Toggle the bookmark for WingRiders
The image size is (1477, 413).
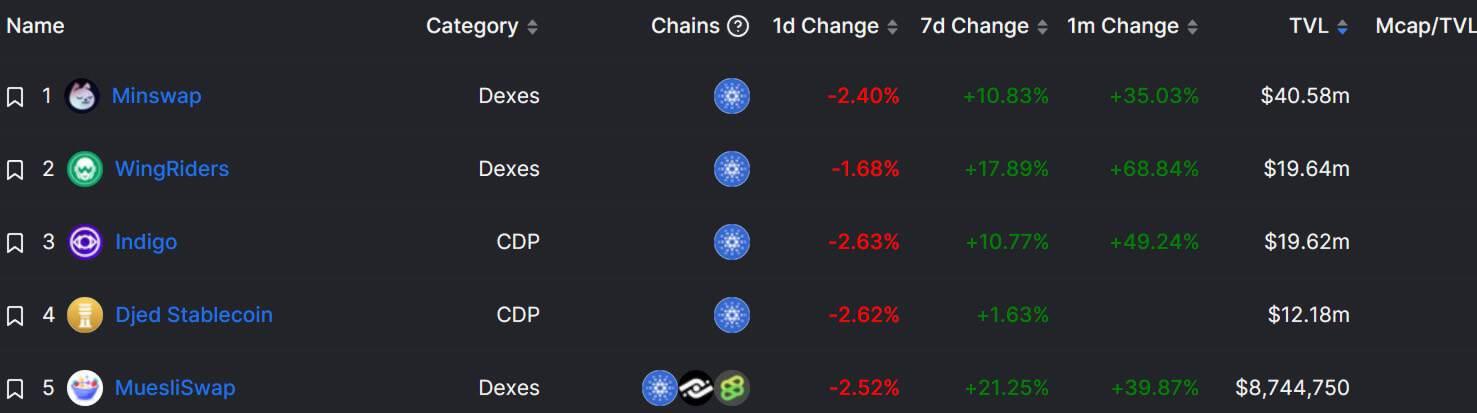point(15,170)
